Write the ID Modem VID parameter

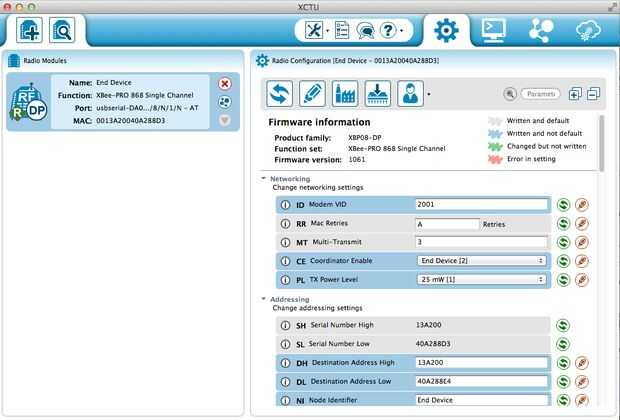pos(582,205)
